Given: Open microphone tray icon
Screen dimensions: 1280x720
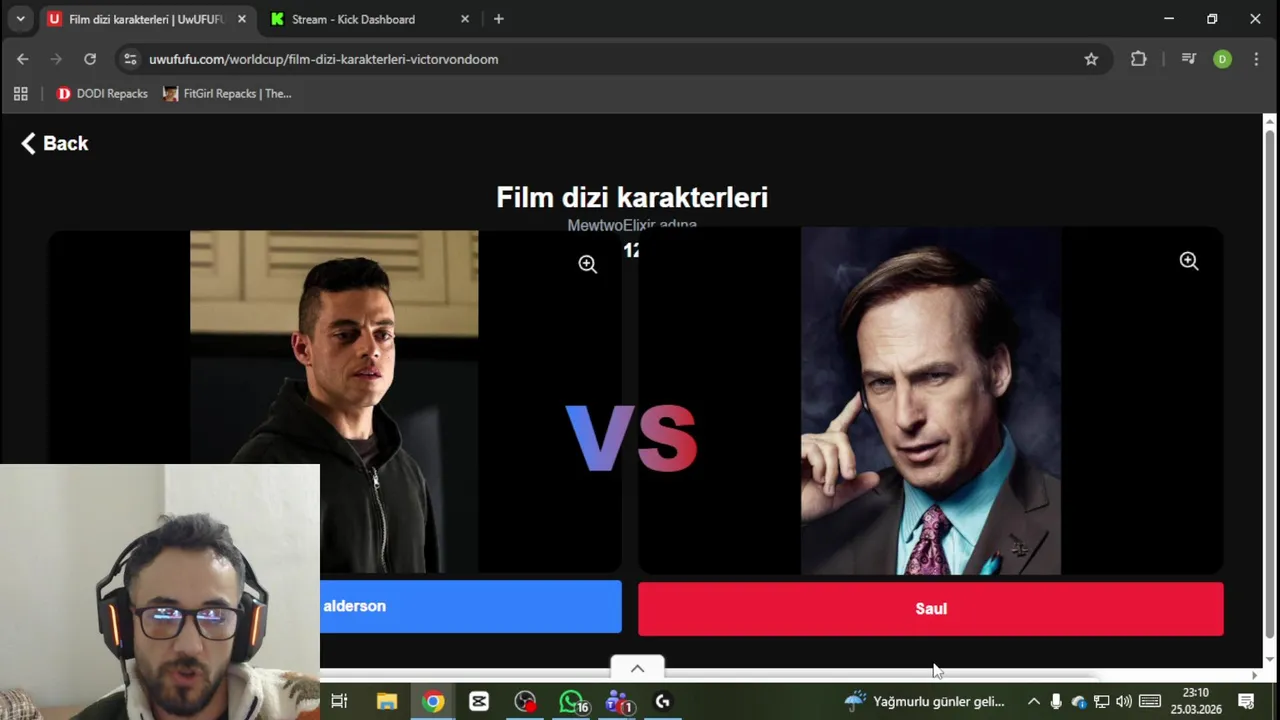Looking at the screenshot, I should pyautogui.click(x=1056, y=701).
